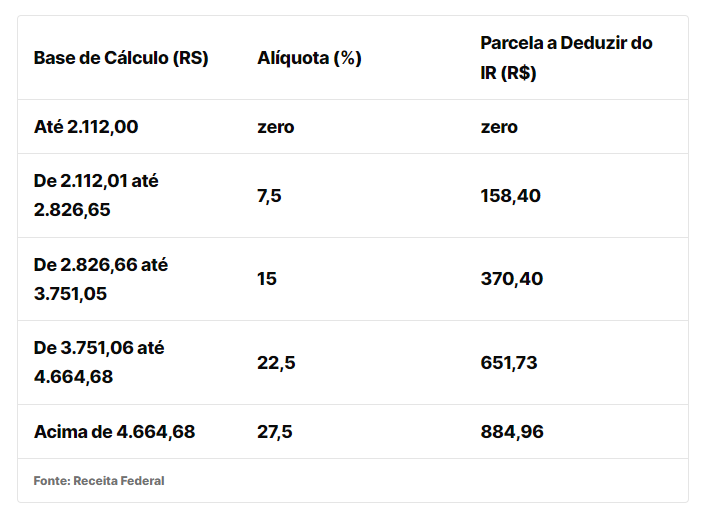Screen dimensions: 701x513
Task: Select the 158,40 deduction value
Action: pos(510,196)
